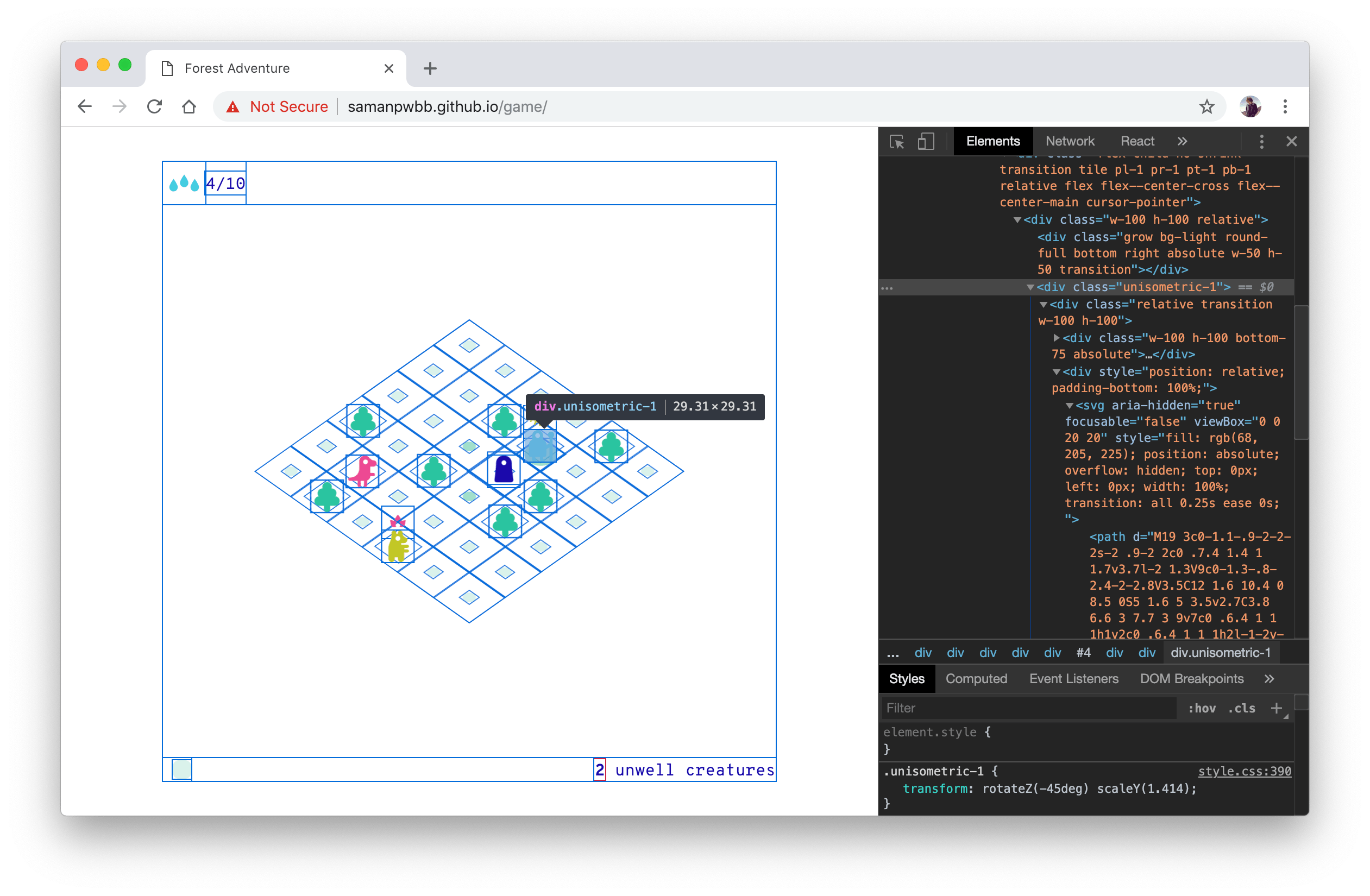Viewport: 1370px width, 896px height.
Task: Click the browser back arrow
Action: point(85,106)
